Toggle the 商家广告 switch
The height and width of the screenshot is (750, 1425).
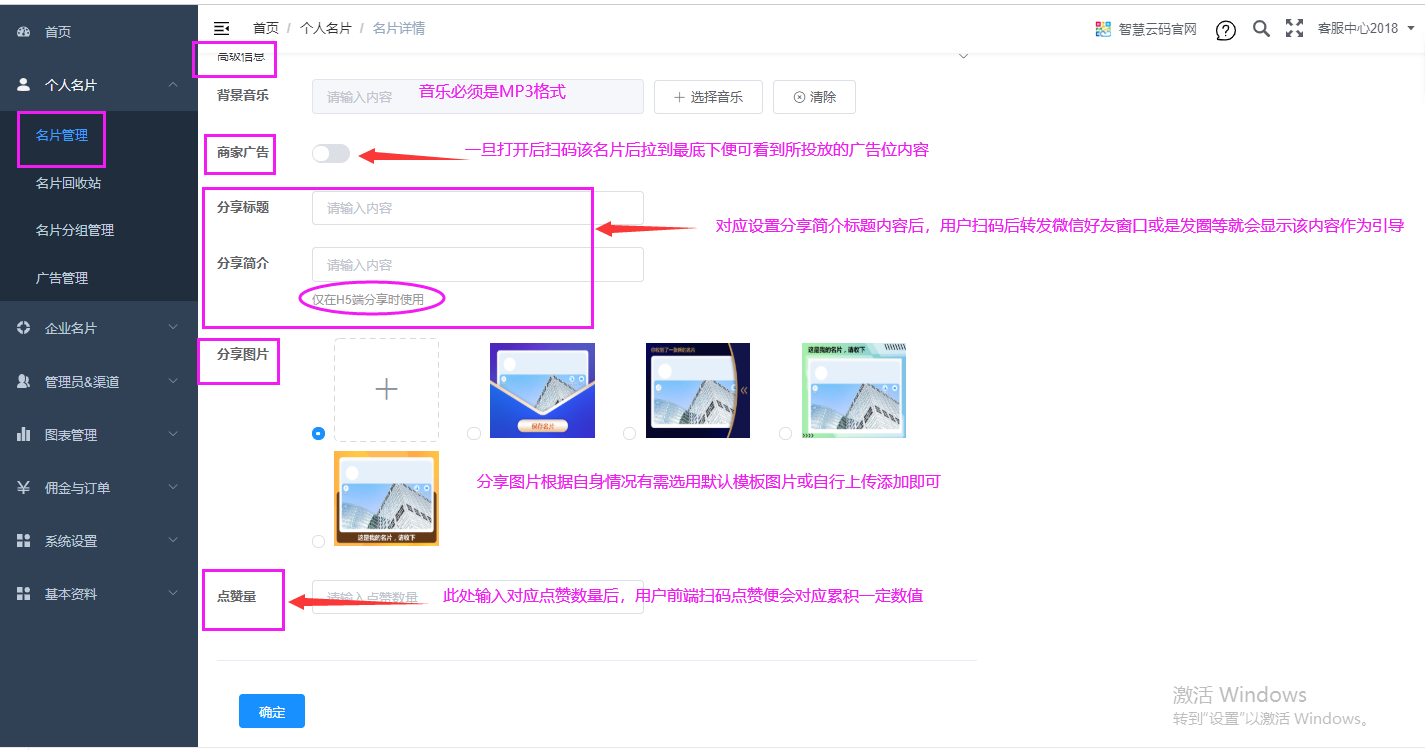331,153
